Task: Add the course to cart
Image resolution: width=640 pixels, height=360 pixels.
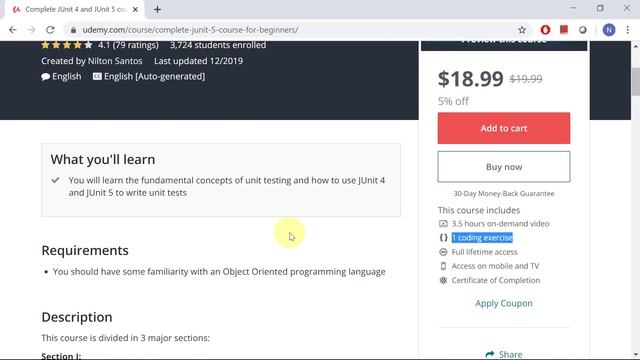Action: pos(504,128)
